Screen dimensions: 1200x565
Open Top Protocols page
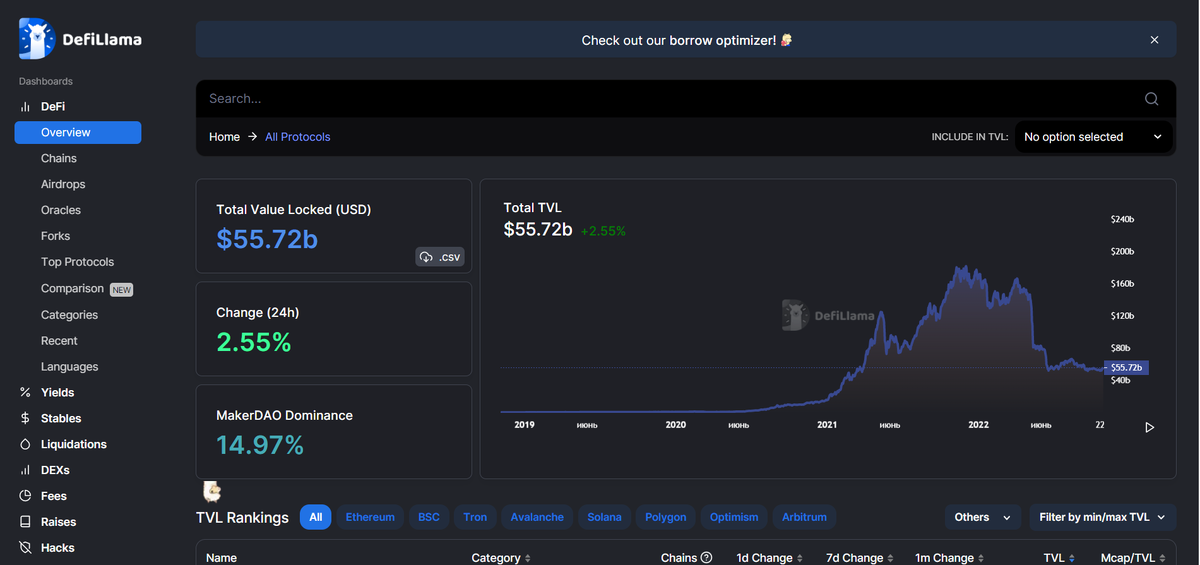tap(78, 262)
